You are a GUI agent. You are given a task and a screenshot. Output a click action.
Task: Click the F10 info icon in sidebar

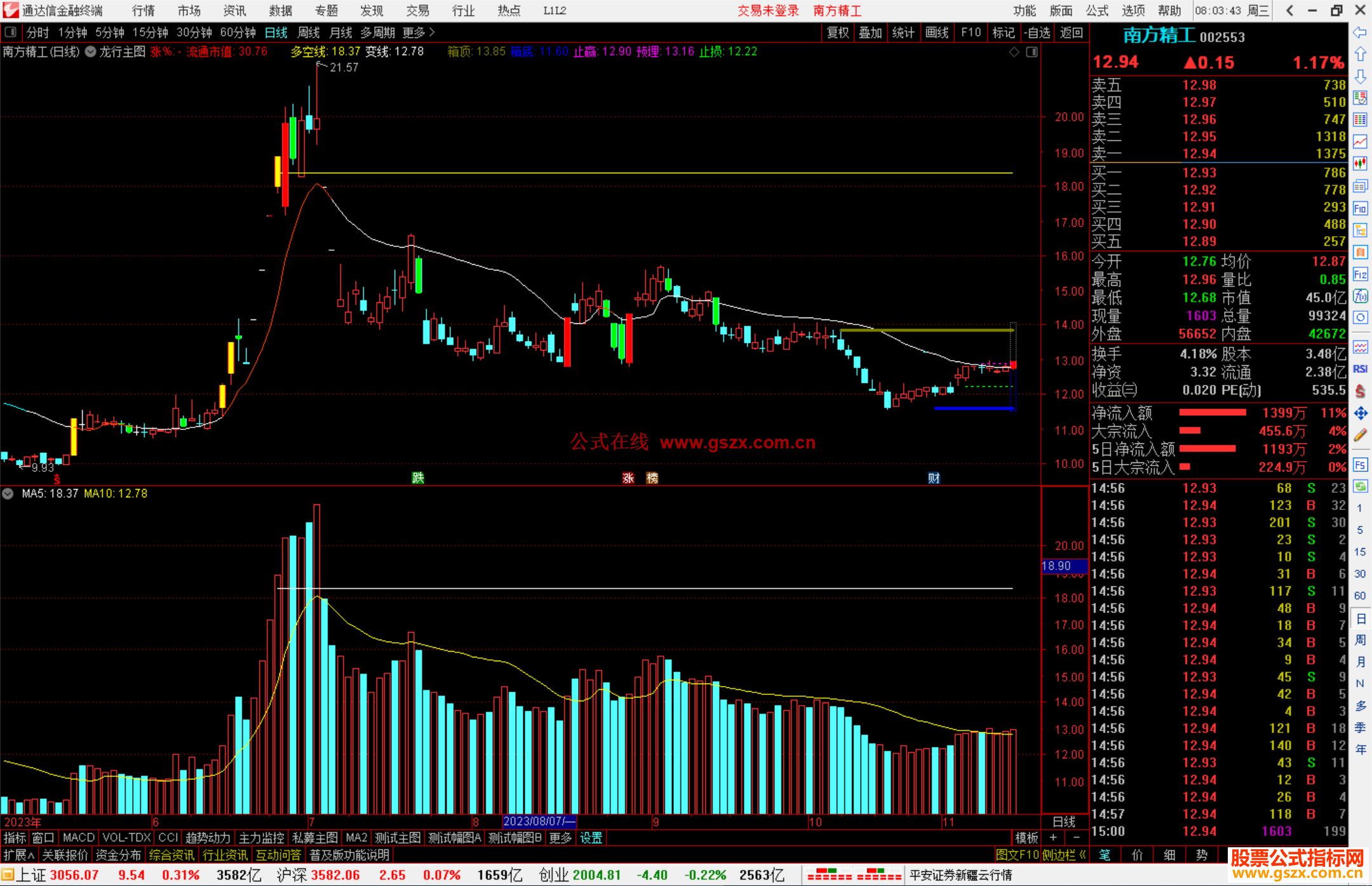[x=1360, y=208]
